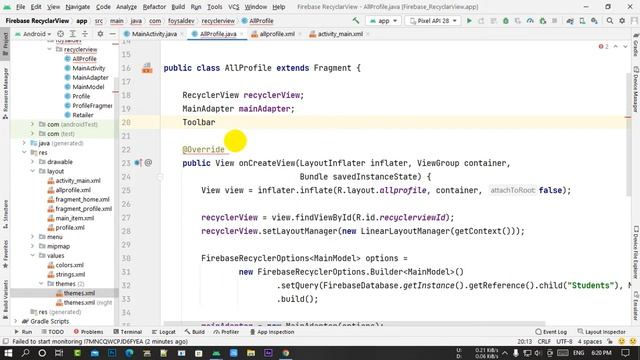Toggle the Project side panel tab

click(5, 44)
